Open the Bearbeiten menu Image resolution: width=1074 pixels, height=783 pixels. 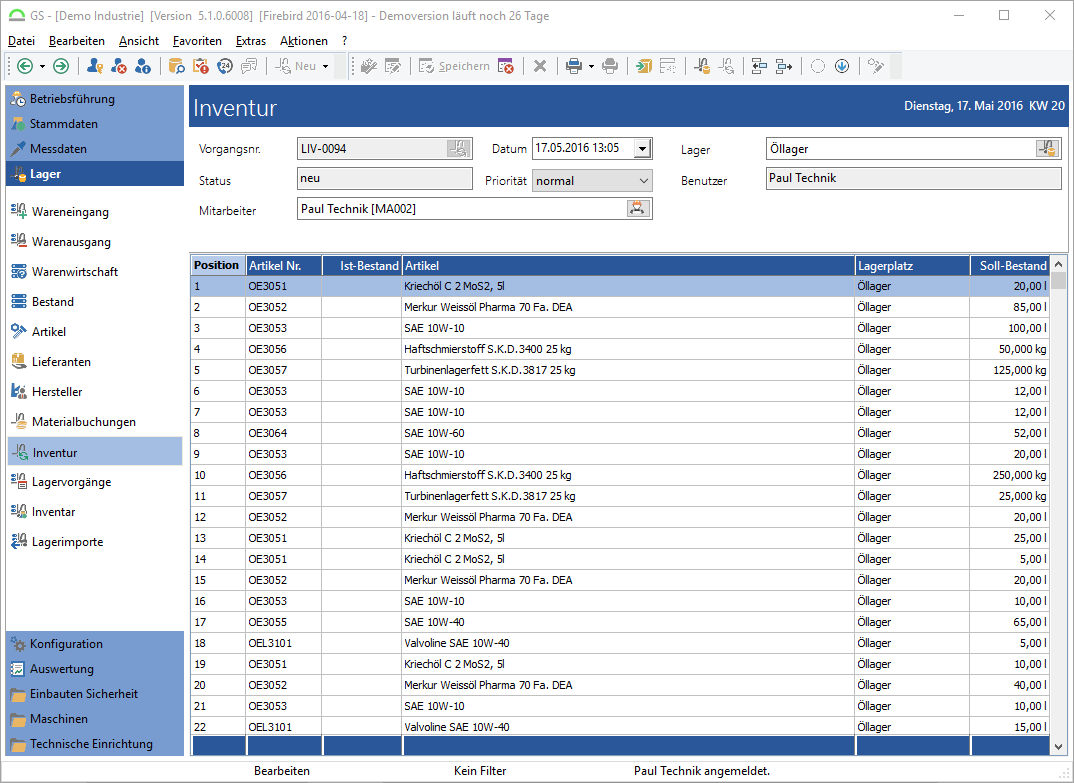(77, 41)
